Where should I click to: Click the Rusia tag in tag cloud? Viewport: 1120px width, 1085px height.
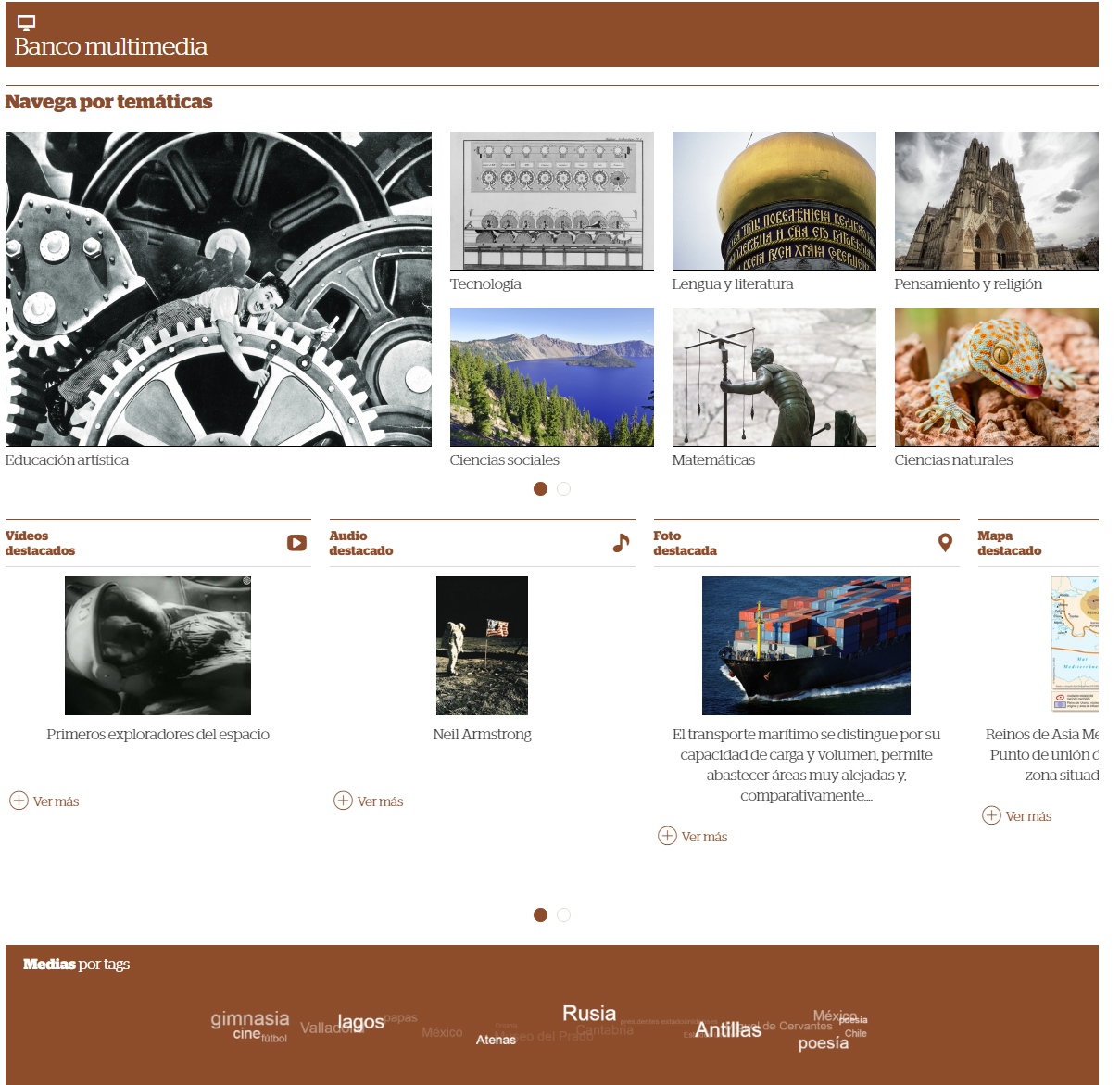589,1014
